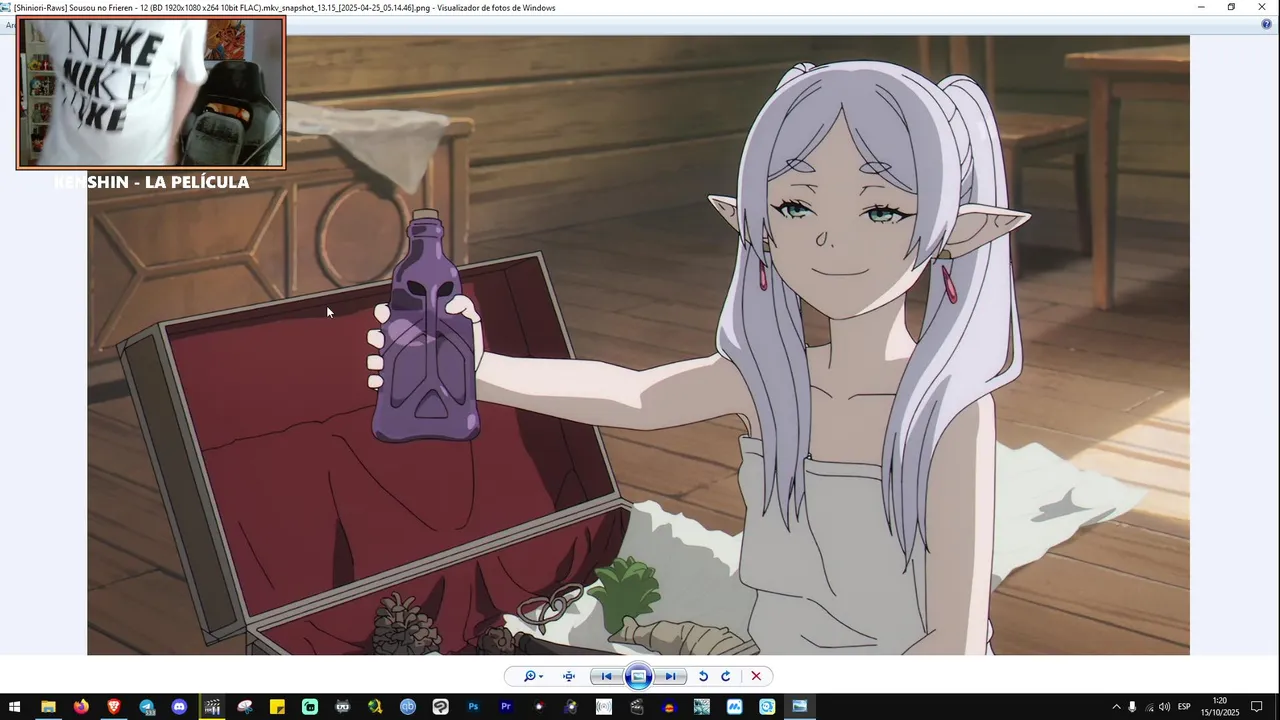Delete the photo with the red X
The width and height of the screenshot is (1280, 720).
(x=756, y=676)
